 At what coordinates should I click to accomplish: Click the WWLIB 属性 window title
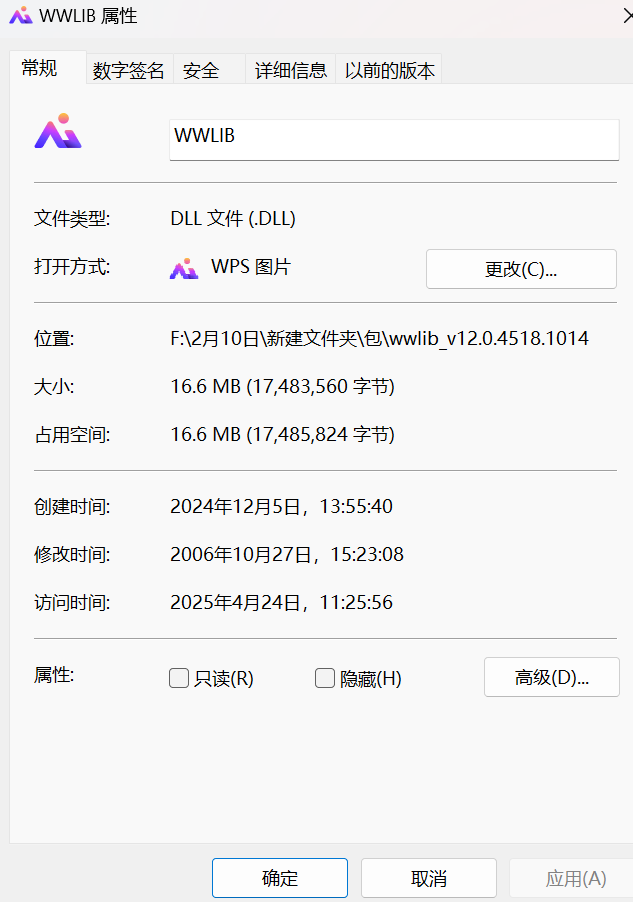coord(88,16)
